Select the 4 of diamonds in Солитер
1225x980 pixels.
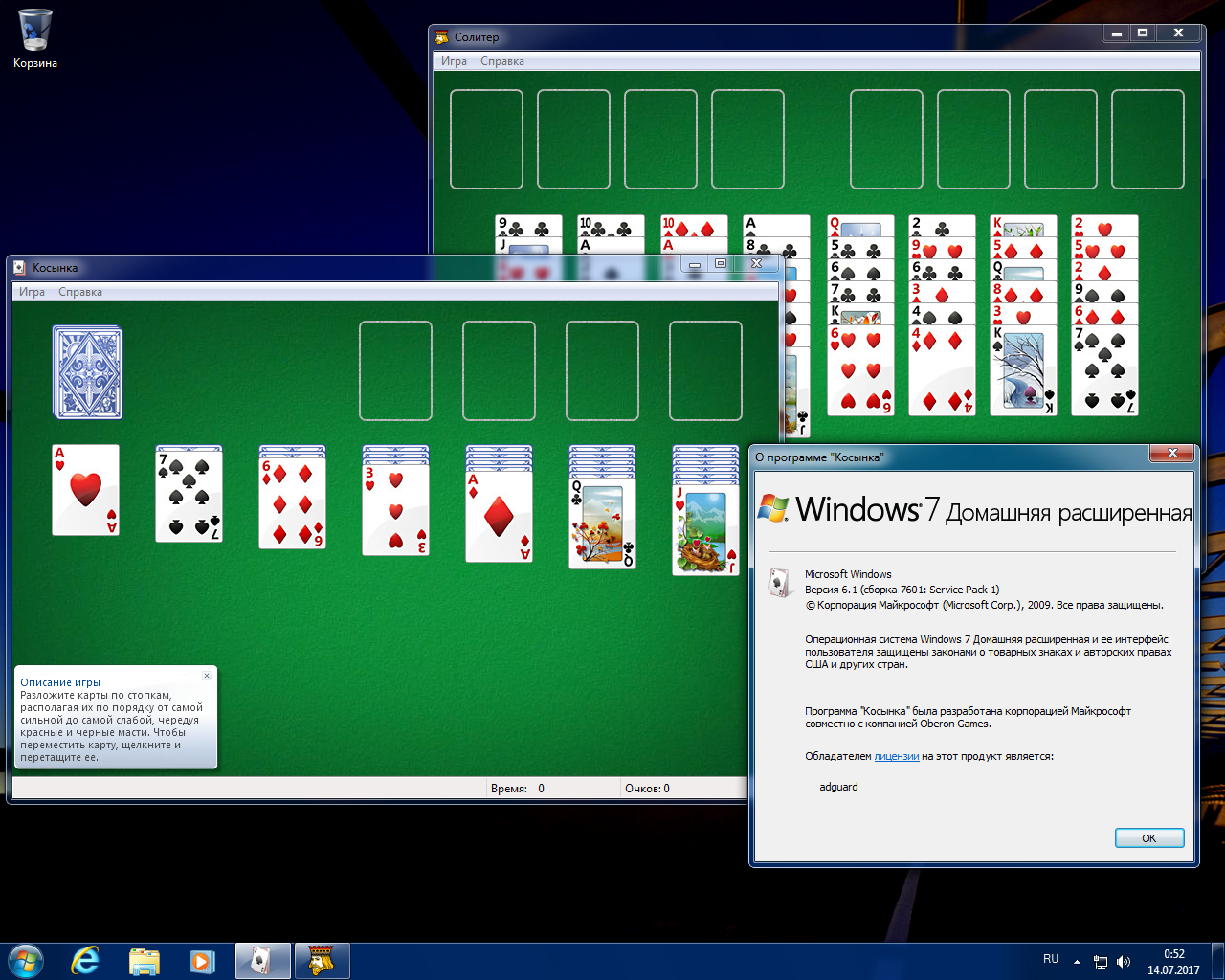[x=942, y=369]
